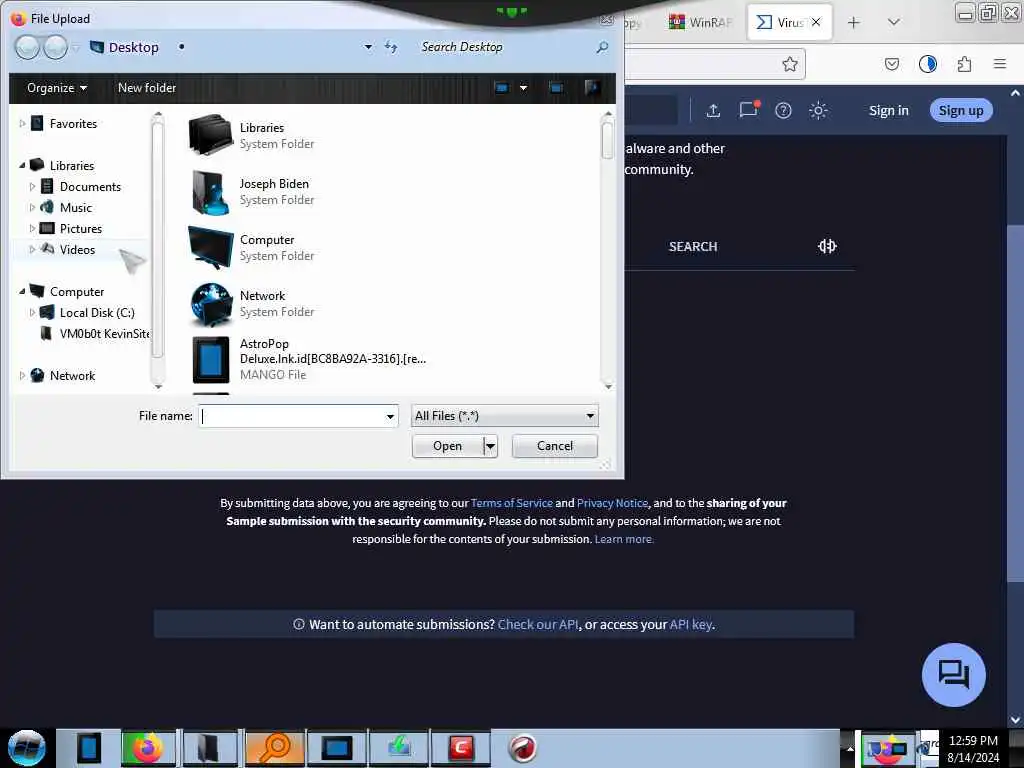This screenshot has height=768, width=1024.
Task: Toggle the preview pane icon
Action: [x=556, y=88]
